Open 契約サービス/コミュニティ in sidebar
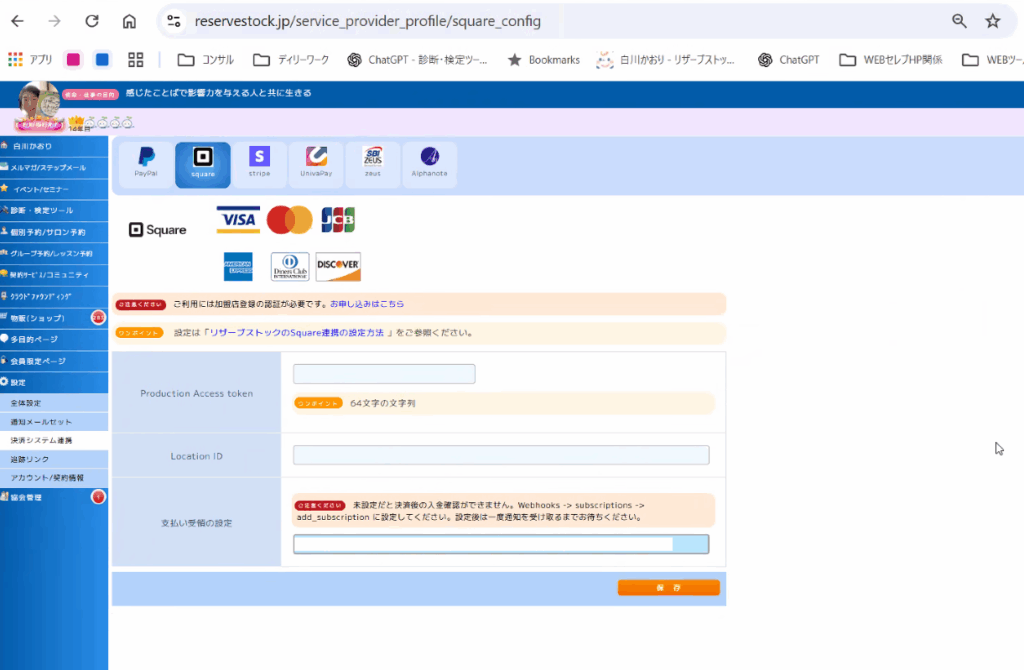Image resolution: width=1024 pixels, height=670 pixels. 54,275
